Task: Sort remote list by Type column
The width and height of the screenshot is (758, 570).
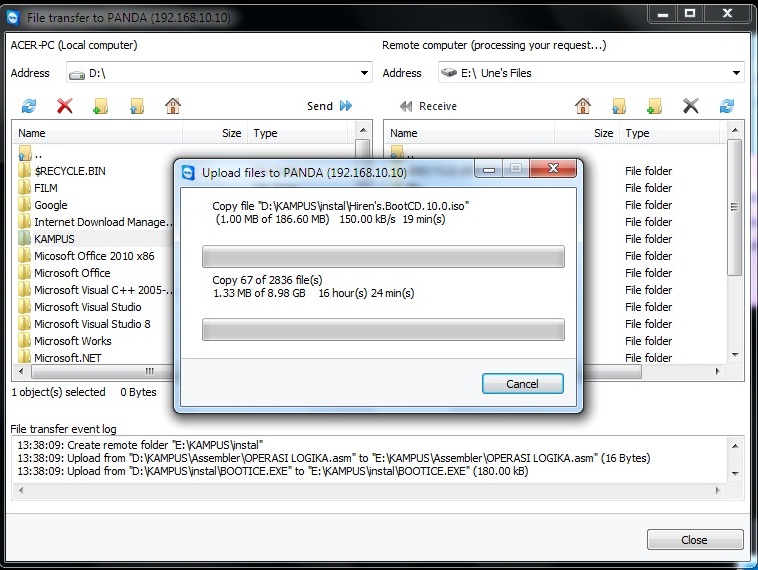Action: click(x=672, y=133)
